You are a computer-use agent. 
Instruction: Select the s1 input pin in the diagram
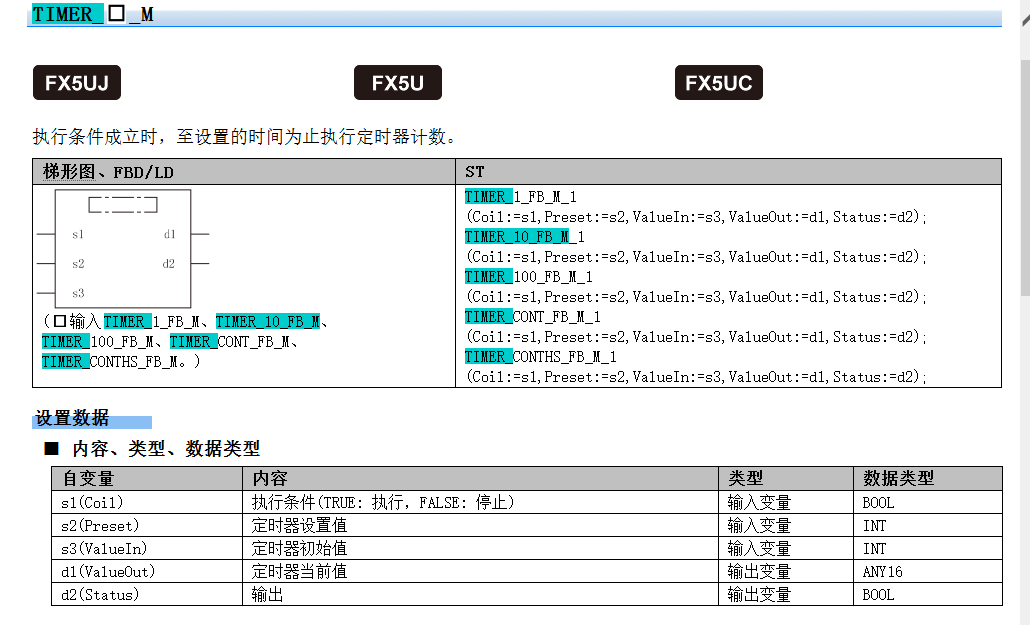click(x=78, y=234)
